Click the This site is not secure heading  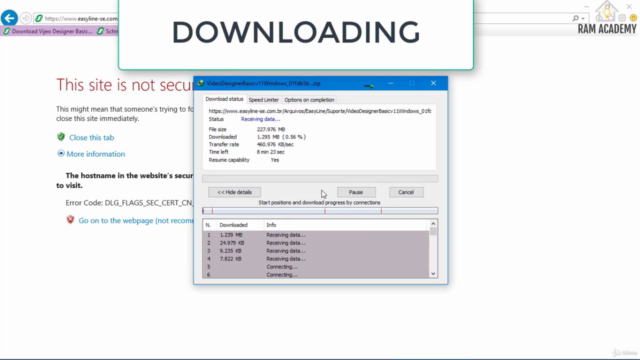[x=125, y=85]
